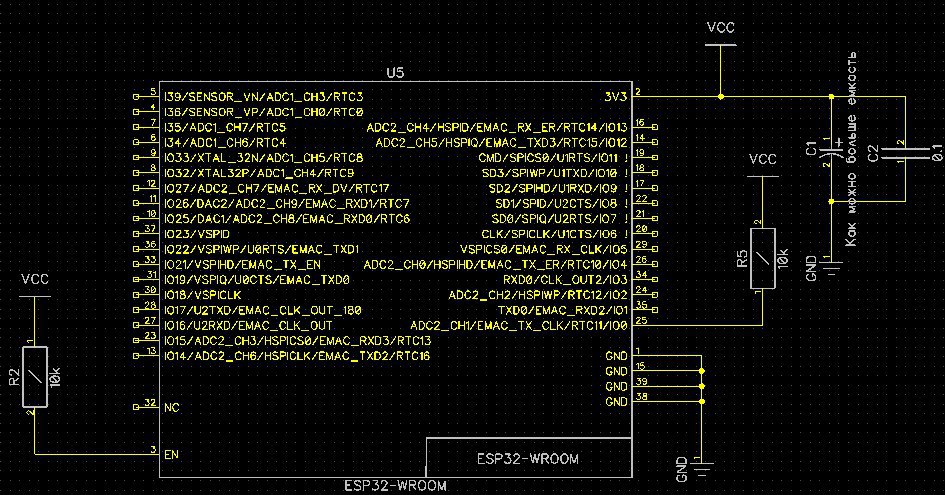The height and width of the screenshot is (495, 945).
Task: Select pin 'IO14/ADC2_CH6/HSPICLK/EMAC_TXD2/RTC16'
Action: pos(297,356)
